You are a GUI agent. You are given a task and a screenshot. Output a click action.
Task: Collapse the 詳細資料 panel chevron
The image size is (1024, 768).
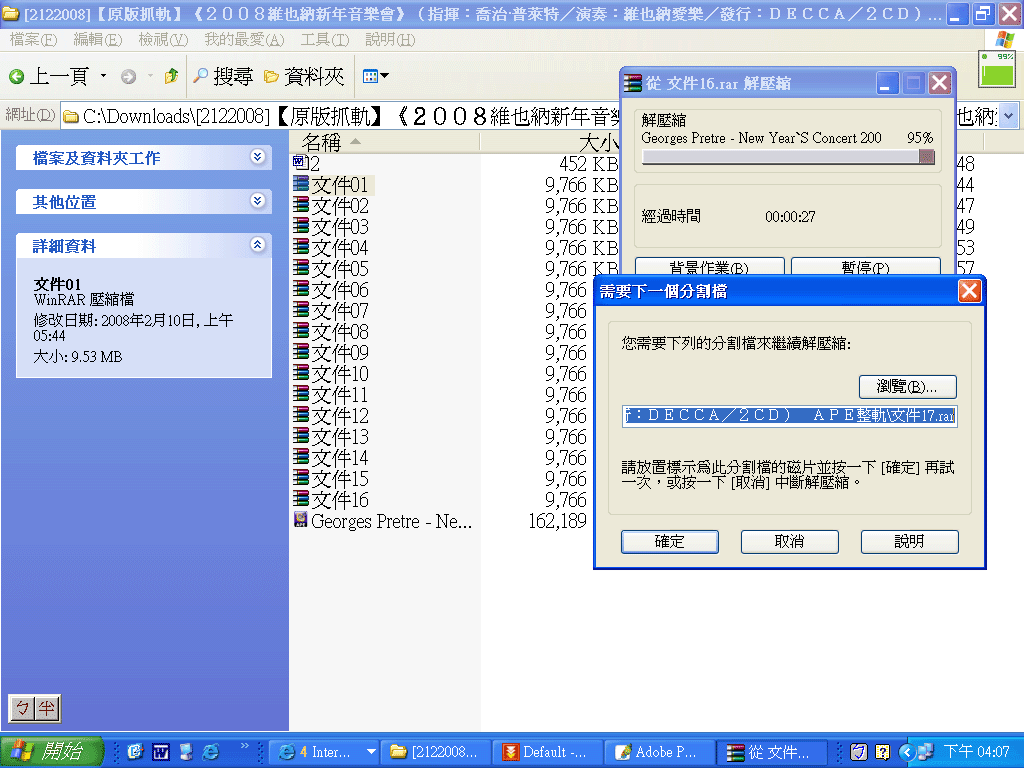[257, 245]
